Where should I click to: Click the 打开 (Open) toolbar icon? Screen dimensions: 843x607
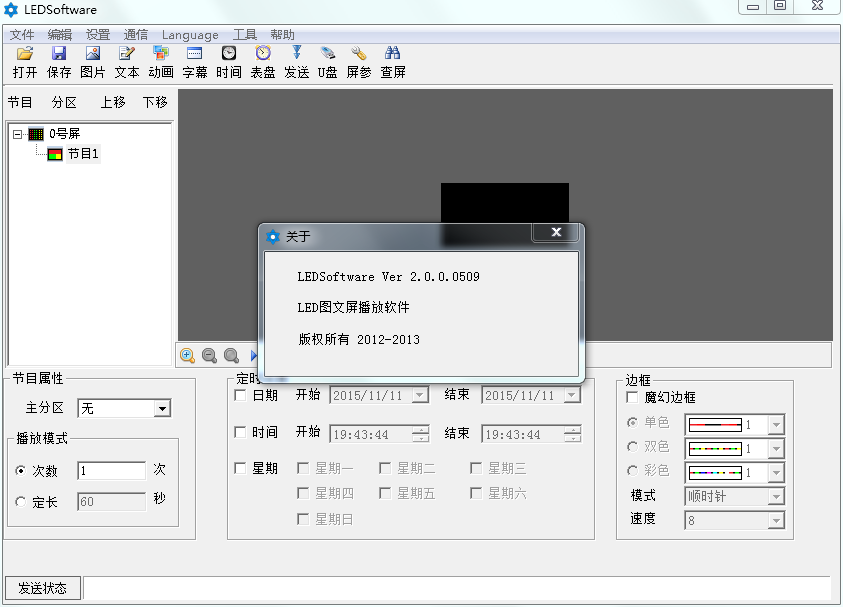pyautogui.click(x=25, y=53)
